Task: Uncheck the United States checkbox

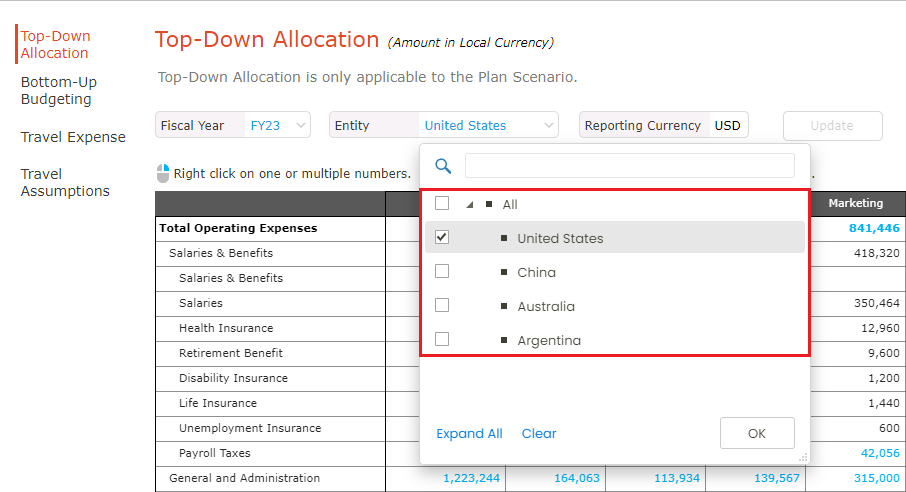Action: click(x=442, y=238)
